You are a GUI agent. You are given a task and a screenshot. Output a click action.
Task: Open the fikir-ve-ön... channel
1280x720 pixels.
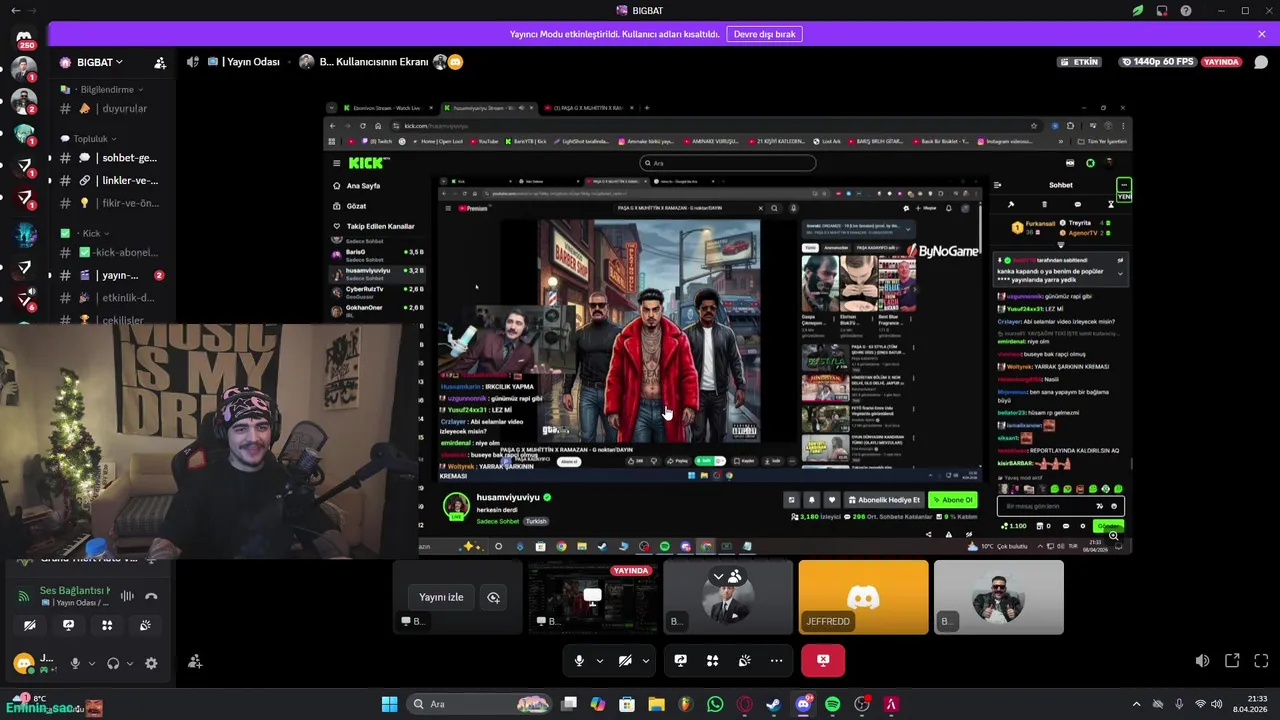[112, 203]
